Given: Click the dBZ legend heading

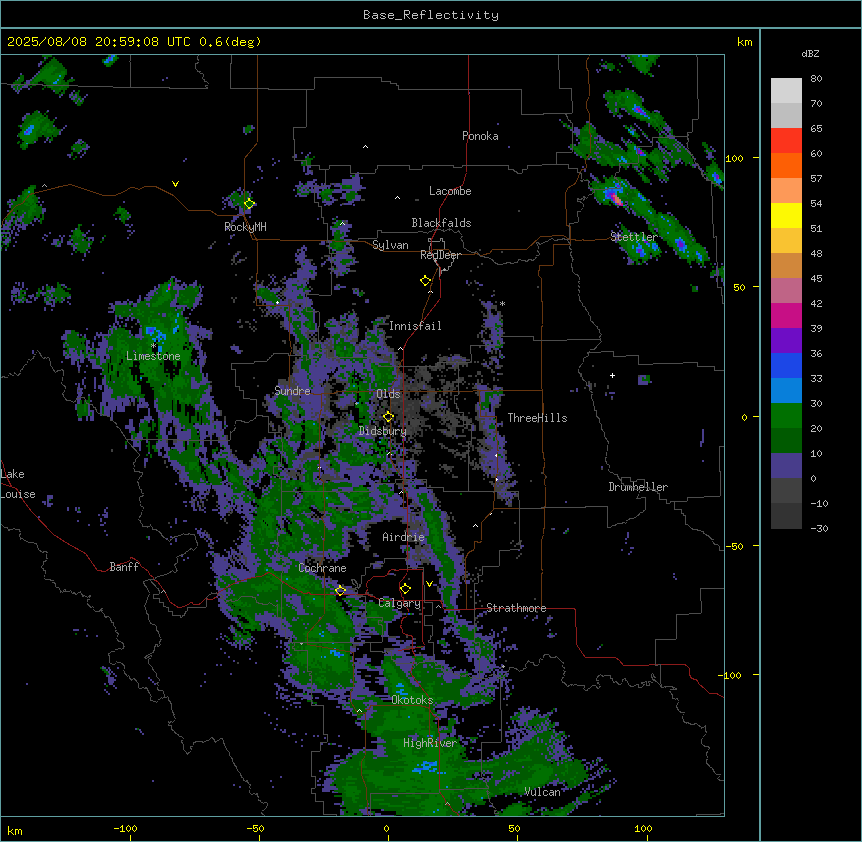Looking at the screenshot, I should click(810, 53).
